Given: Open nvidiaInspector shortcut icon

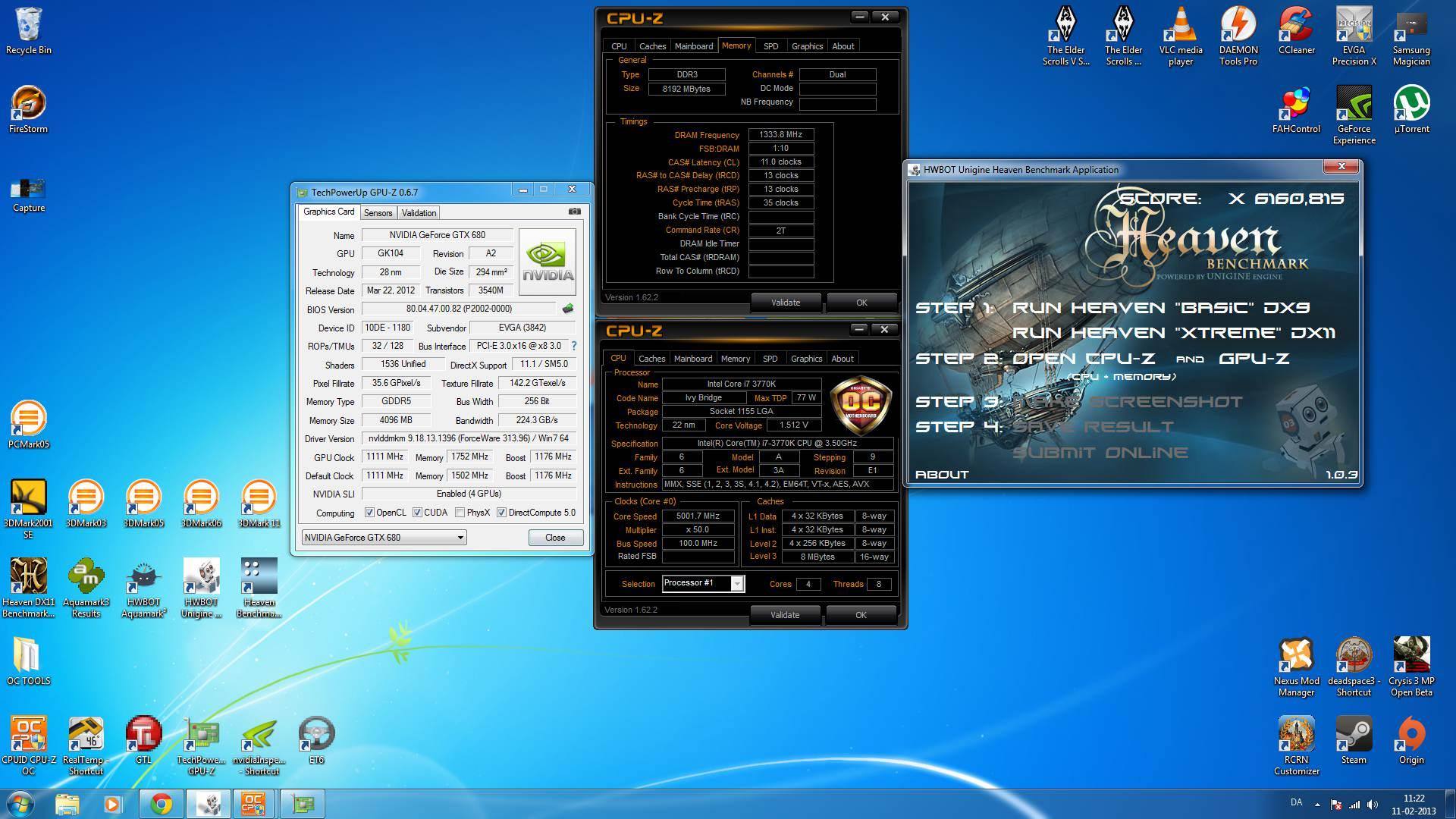Looking at the screenshot, I should click(259, 745).
